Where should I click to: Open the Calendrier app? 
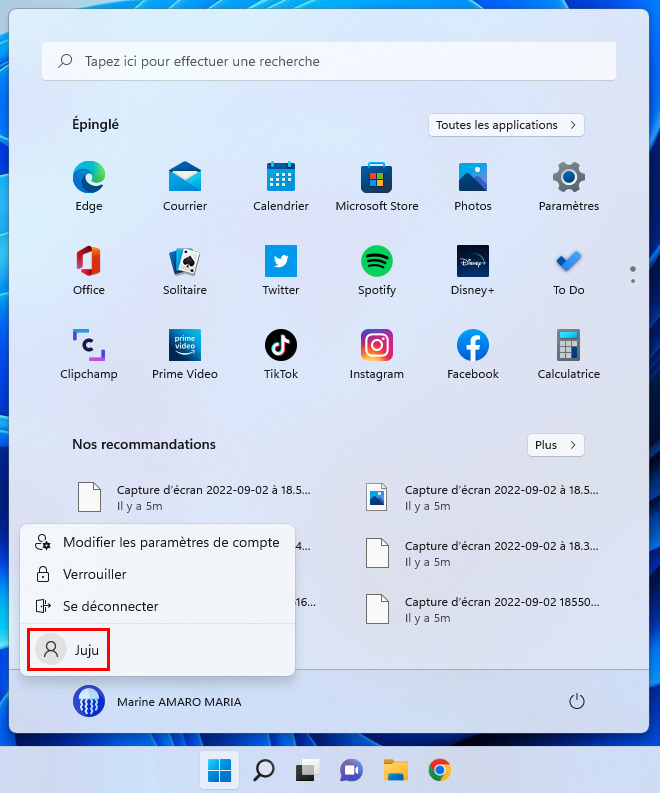point(281,186)
